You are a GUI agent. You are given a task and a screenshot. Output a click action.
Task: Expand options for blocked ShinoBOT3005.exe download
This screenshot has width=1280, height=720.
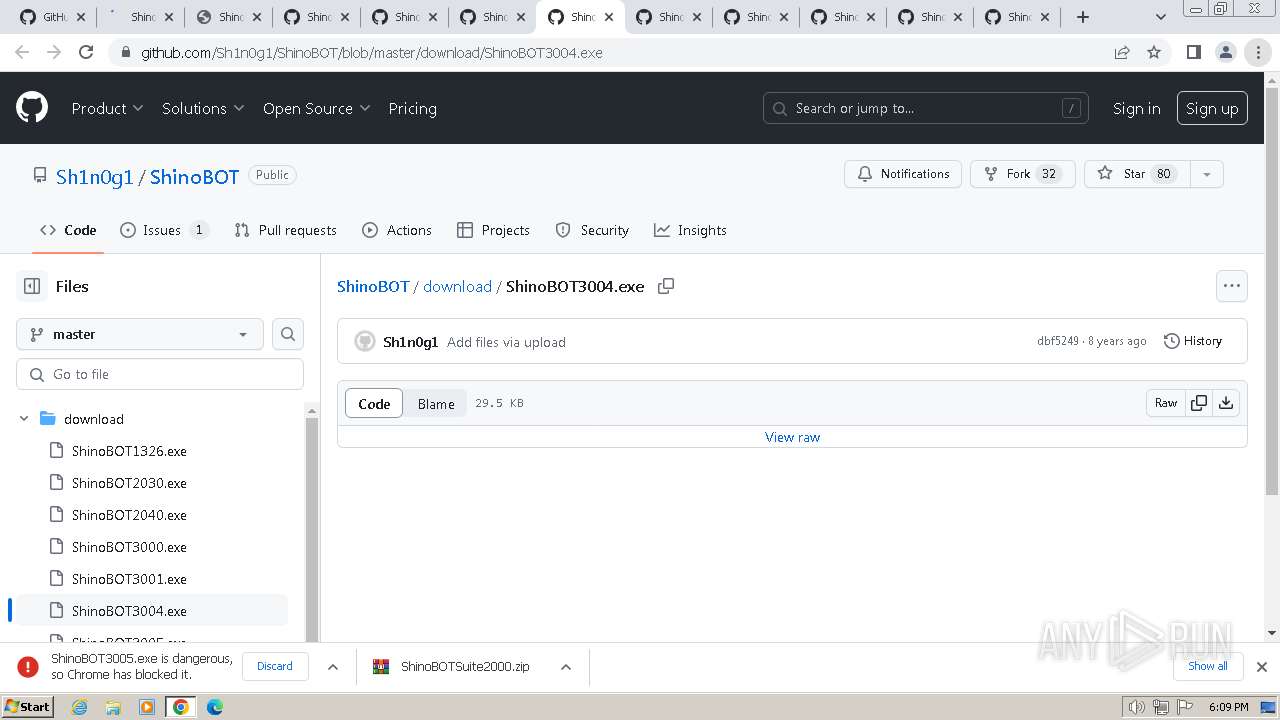pos(333,667)
